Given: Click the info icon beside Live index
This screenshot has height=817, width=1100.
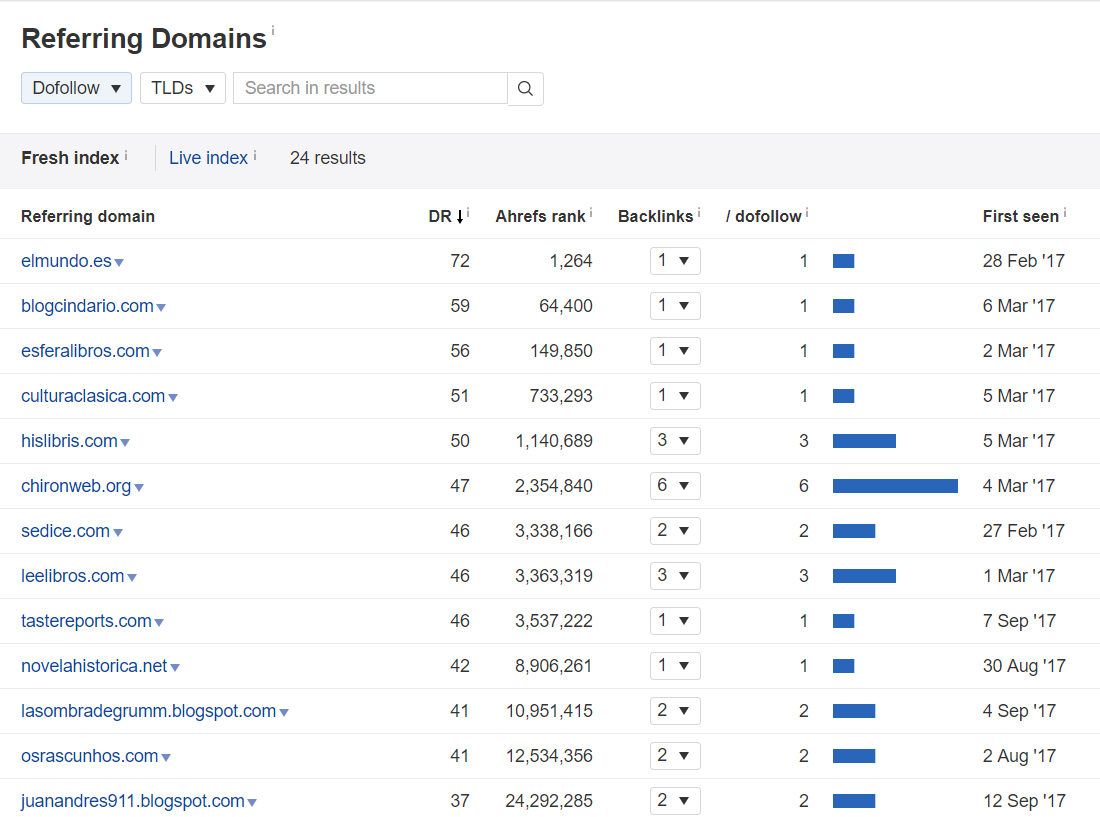Looking at the screenshot, I should tap(255, 155).
